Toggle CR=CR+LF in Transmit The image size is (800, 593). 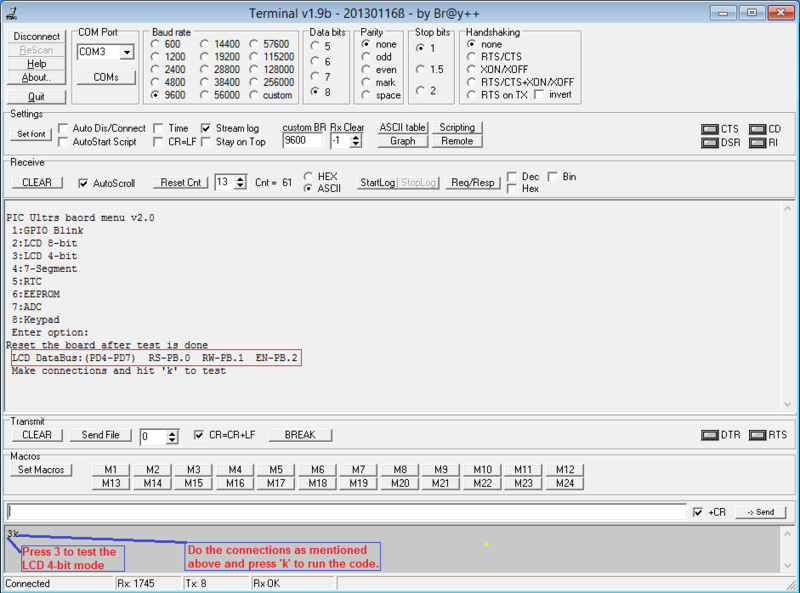[199, 435]
